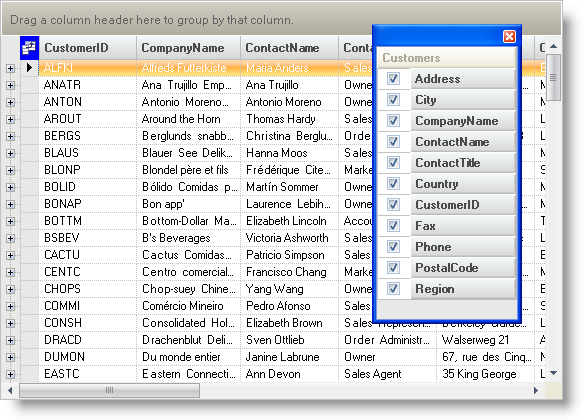
Task: Expand the AROUT row
Action: (x=10, y=119)
